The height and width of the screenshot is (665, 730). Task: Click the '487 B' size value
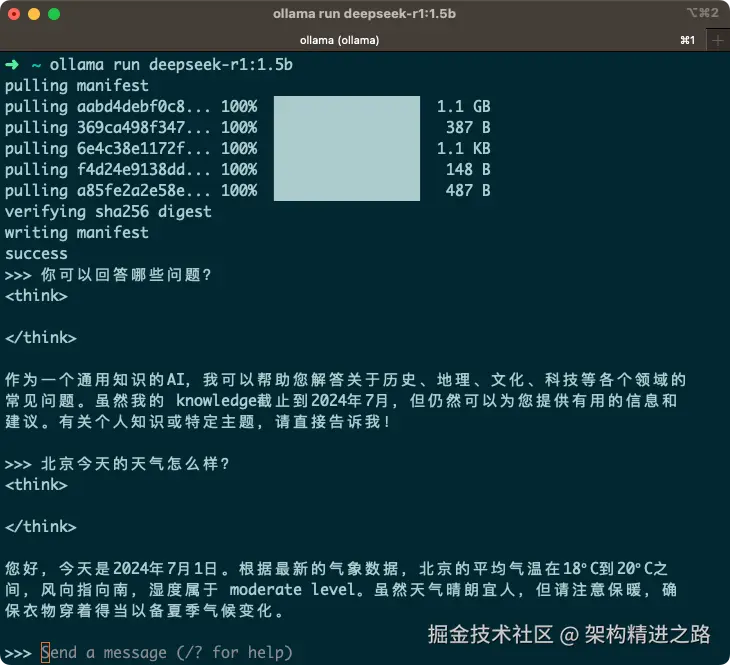click(468, 190)
